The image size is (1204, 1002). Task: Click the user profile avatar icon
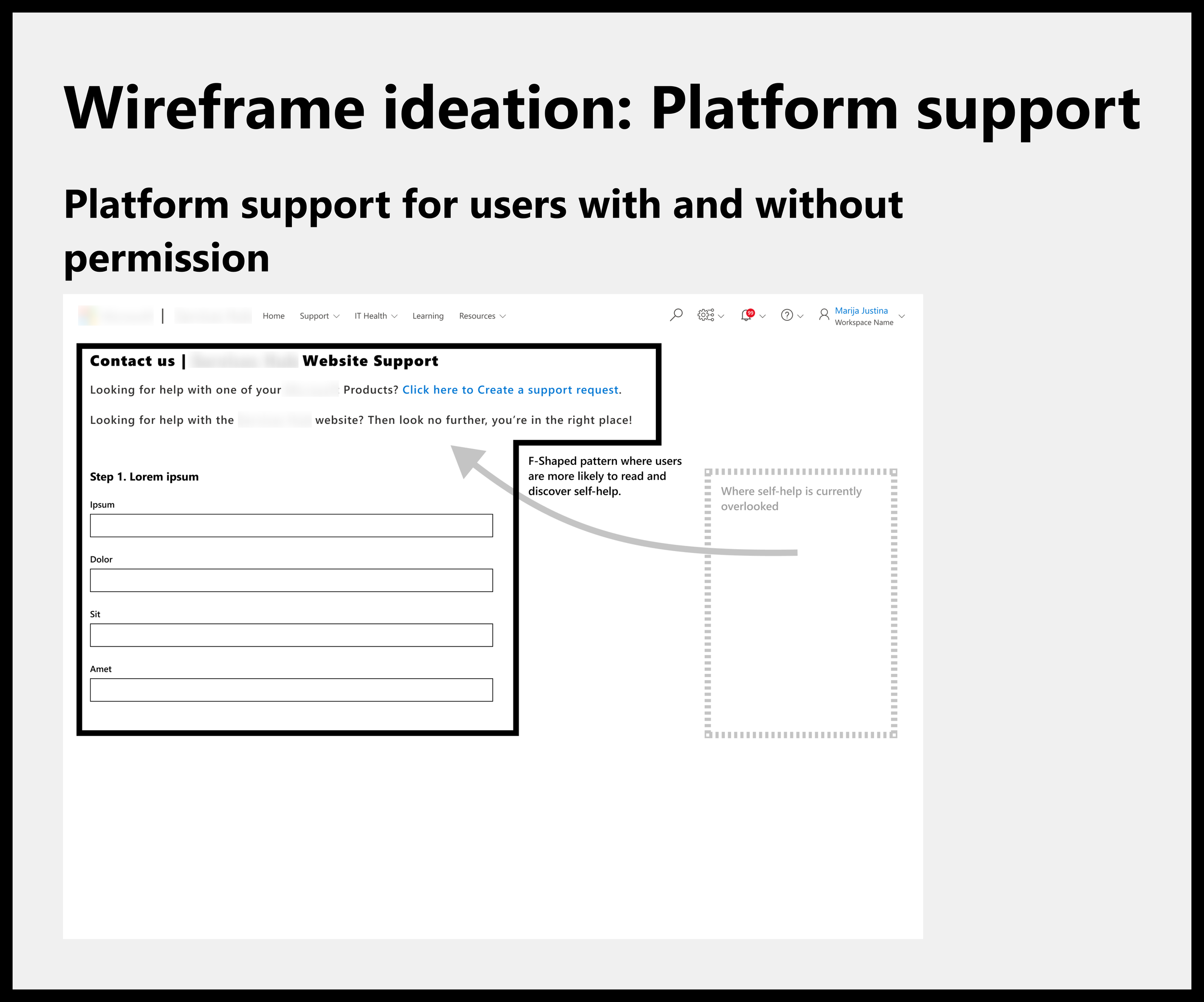tap(824, 315)
